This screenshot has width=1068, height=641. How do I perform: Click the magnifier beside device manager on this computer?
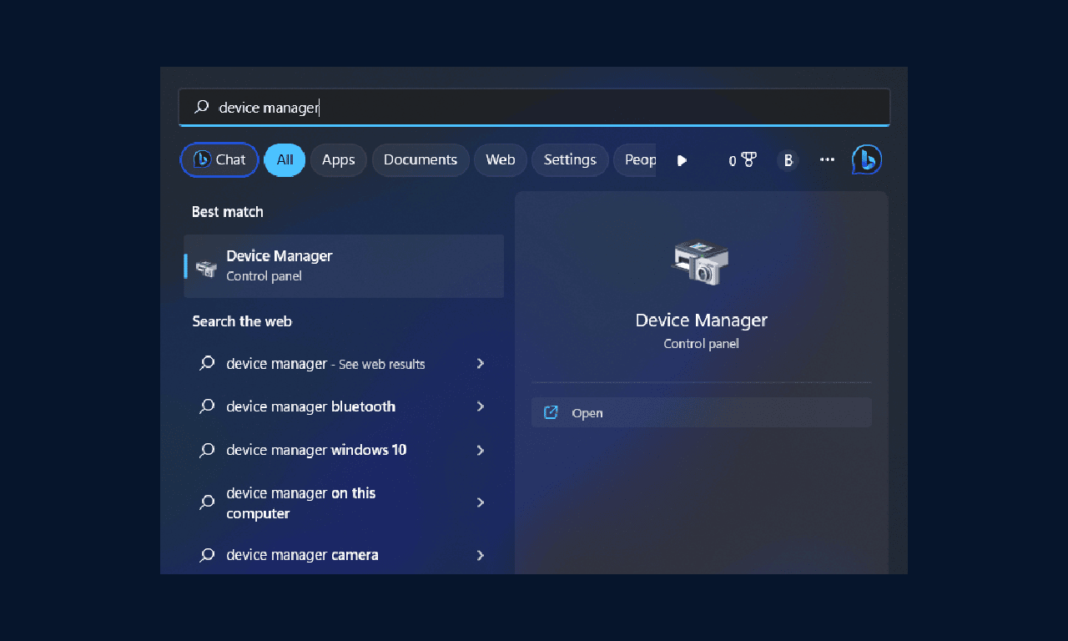tap(206, 502)
